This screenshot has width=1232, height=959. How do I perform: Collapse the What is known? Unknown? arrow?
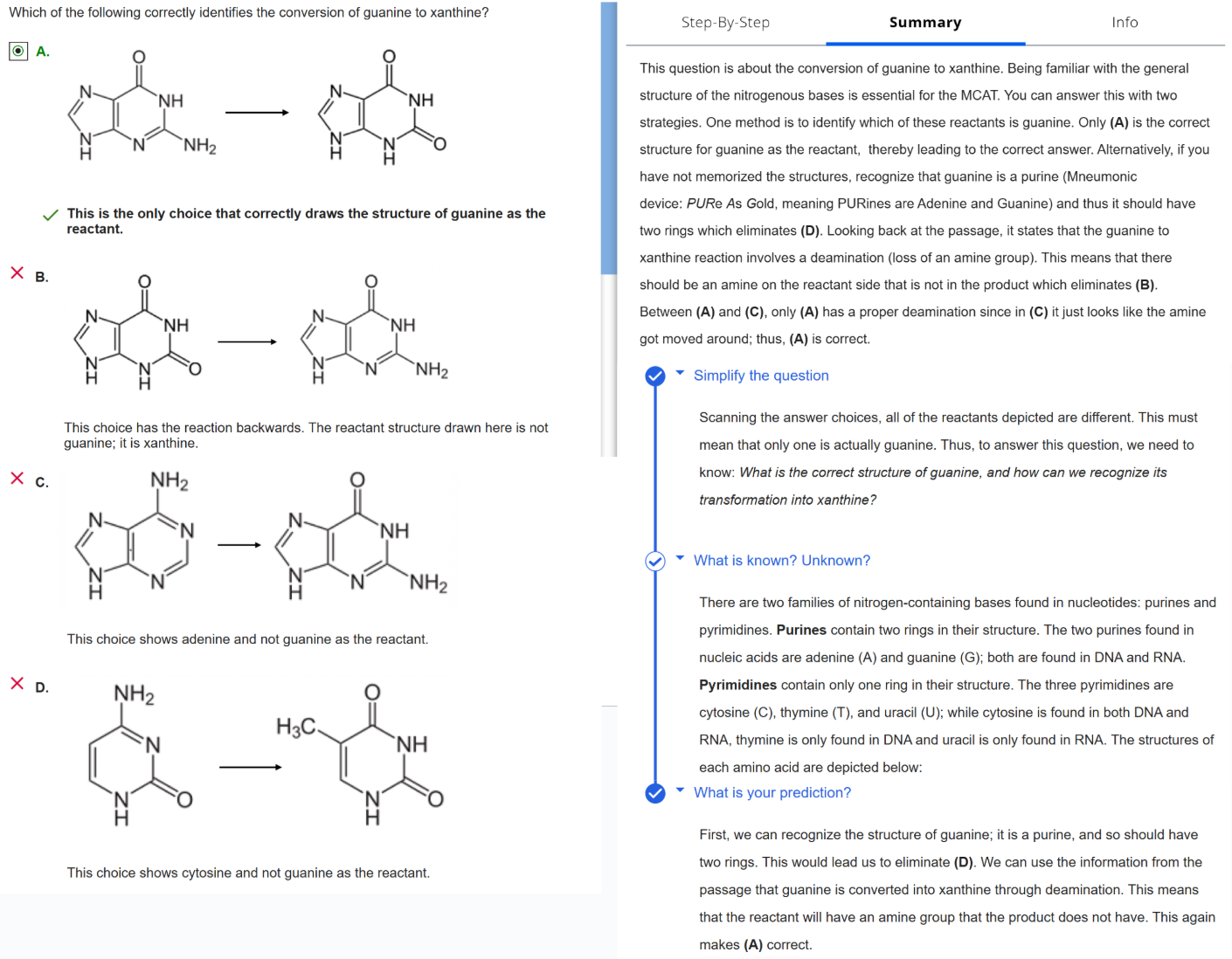pyautogui.click(x=680, y=558)
